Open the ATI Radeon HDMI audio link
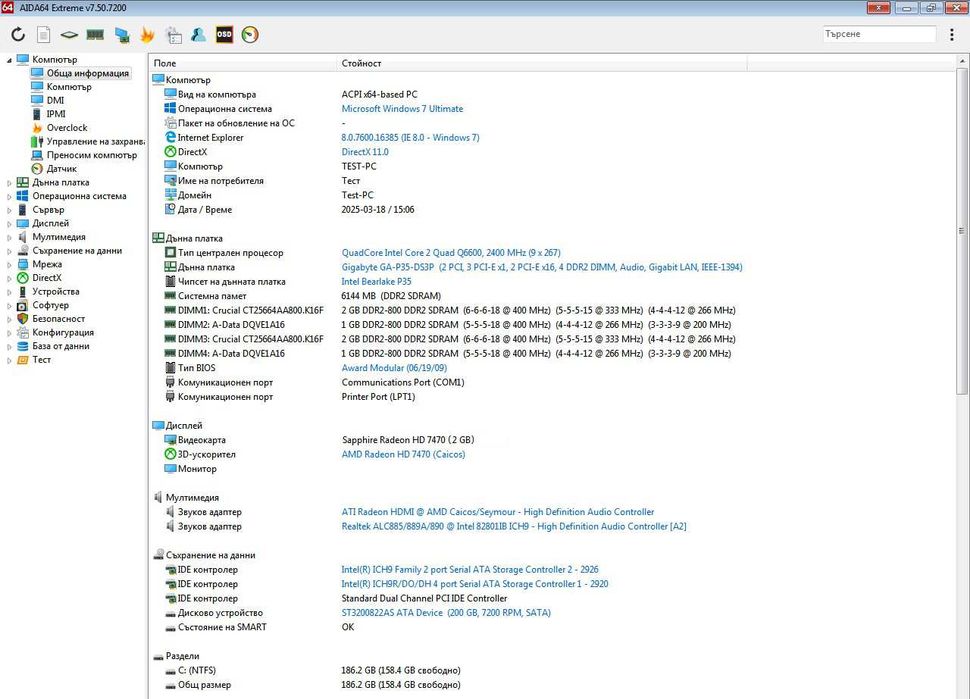The height and width of the screenshot is (699, 970). 497,512
